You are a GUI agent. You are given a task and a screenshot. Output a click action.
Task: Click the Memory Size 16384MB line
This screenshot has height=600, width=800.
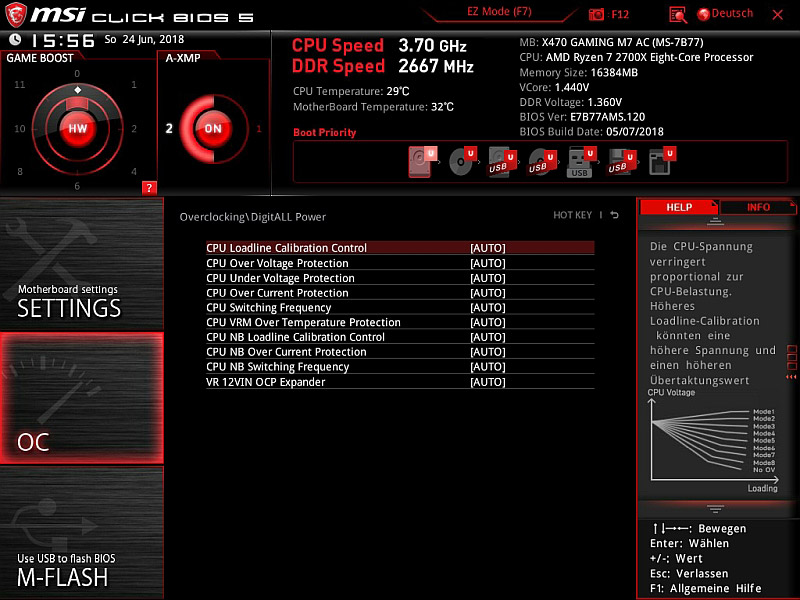coord(579,72)
